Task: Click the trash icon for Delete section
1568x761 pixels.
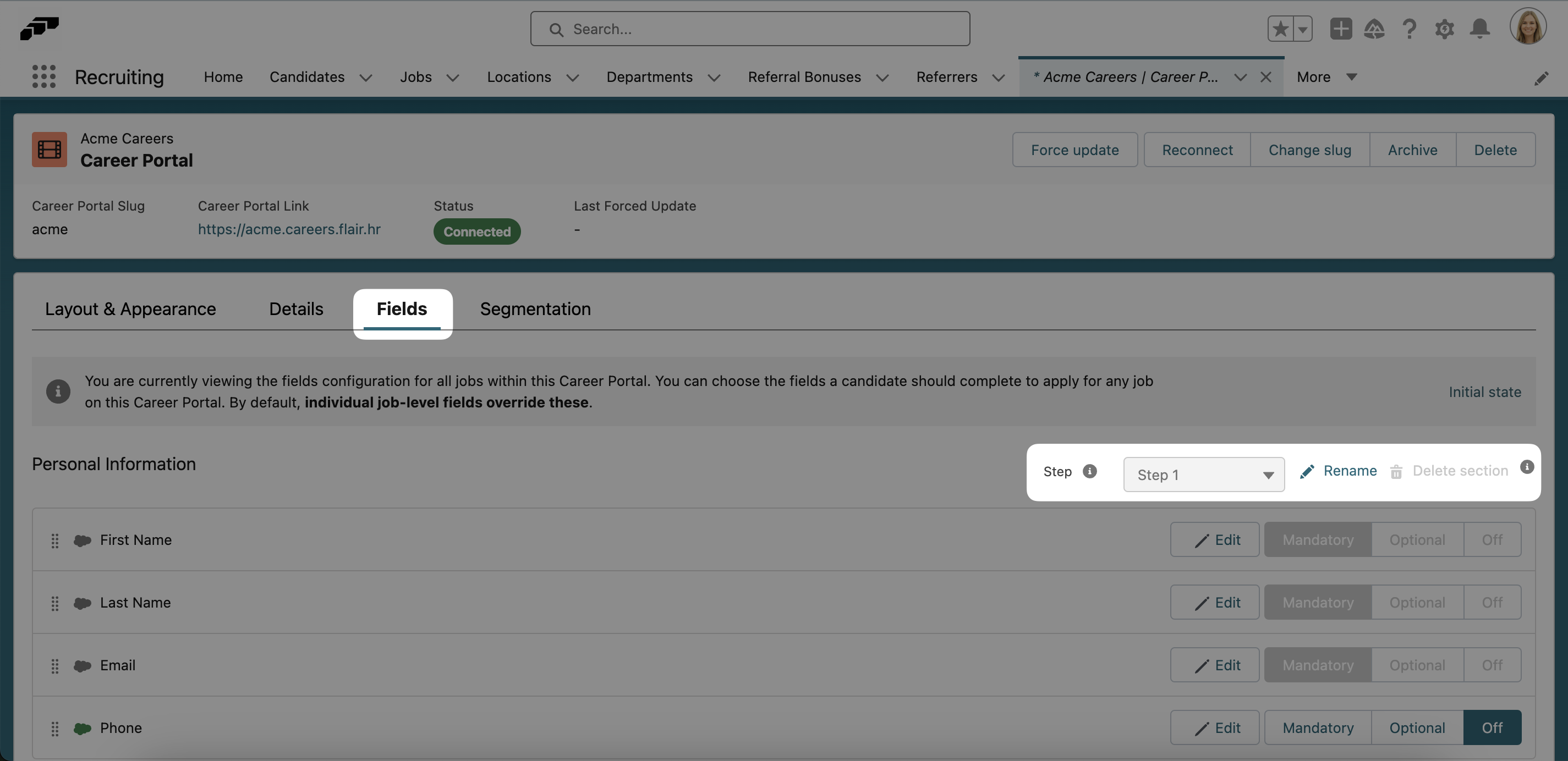Action: [x=1396, y=471]
